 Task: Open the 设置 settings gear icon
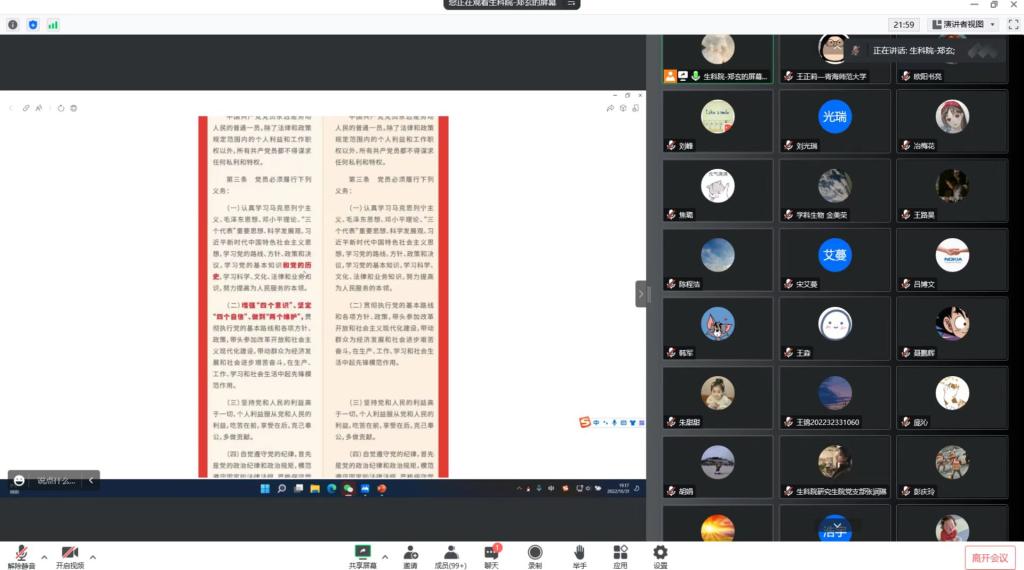tap(660, 553)
